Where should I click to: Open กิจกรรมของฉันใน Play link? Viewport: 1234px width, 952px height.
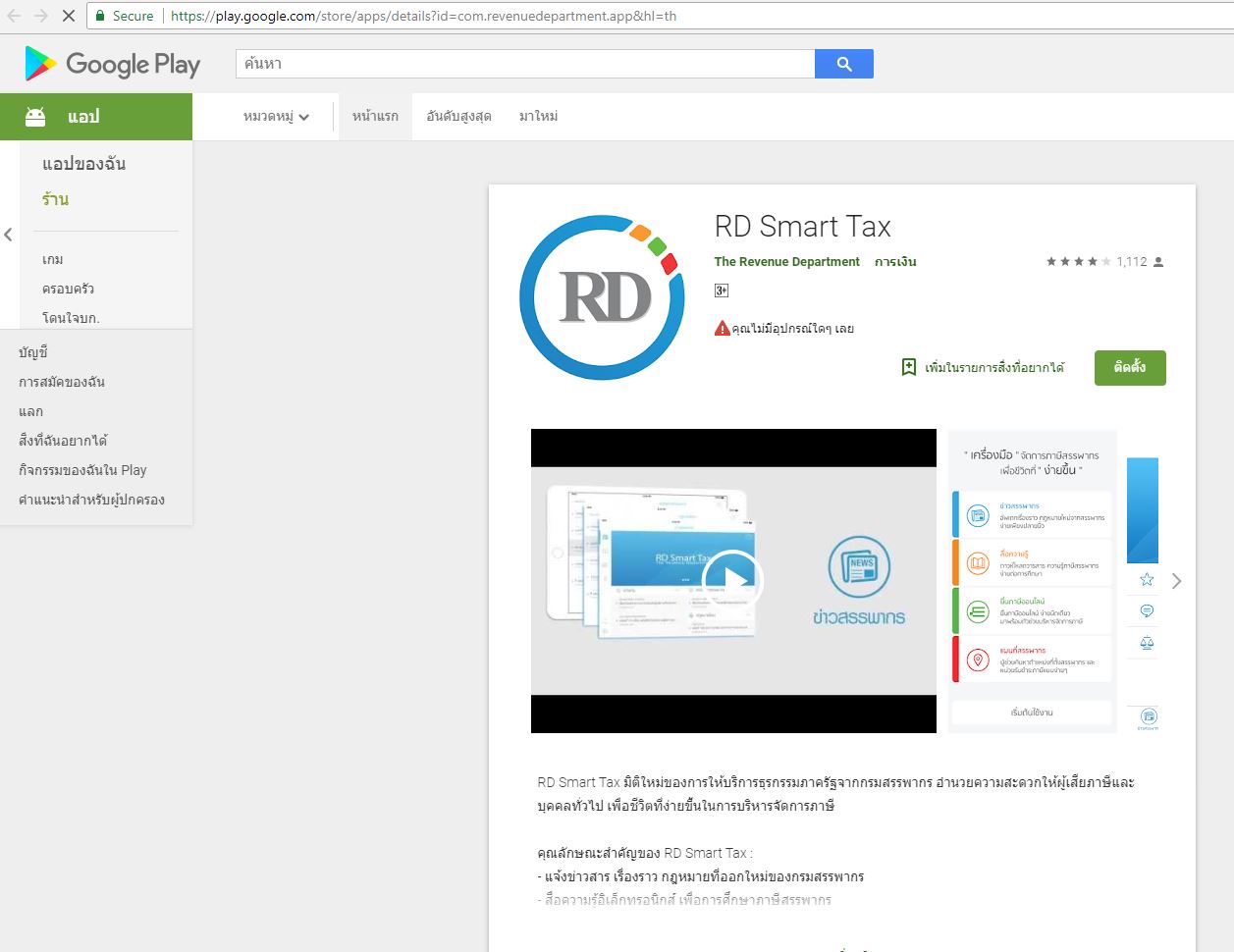tap(82, 470)
